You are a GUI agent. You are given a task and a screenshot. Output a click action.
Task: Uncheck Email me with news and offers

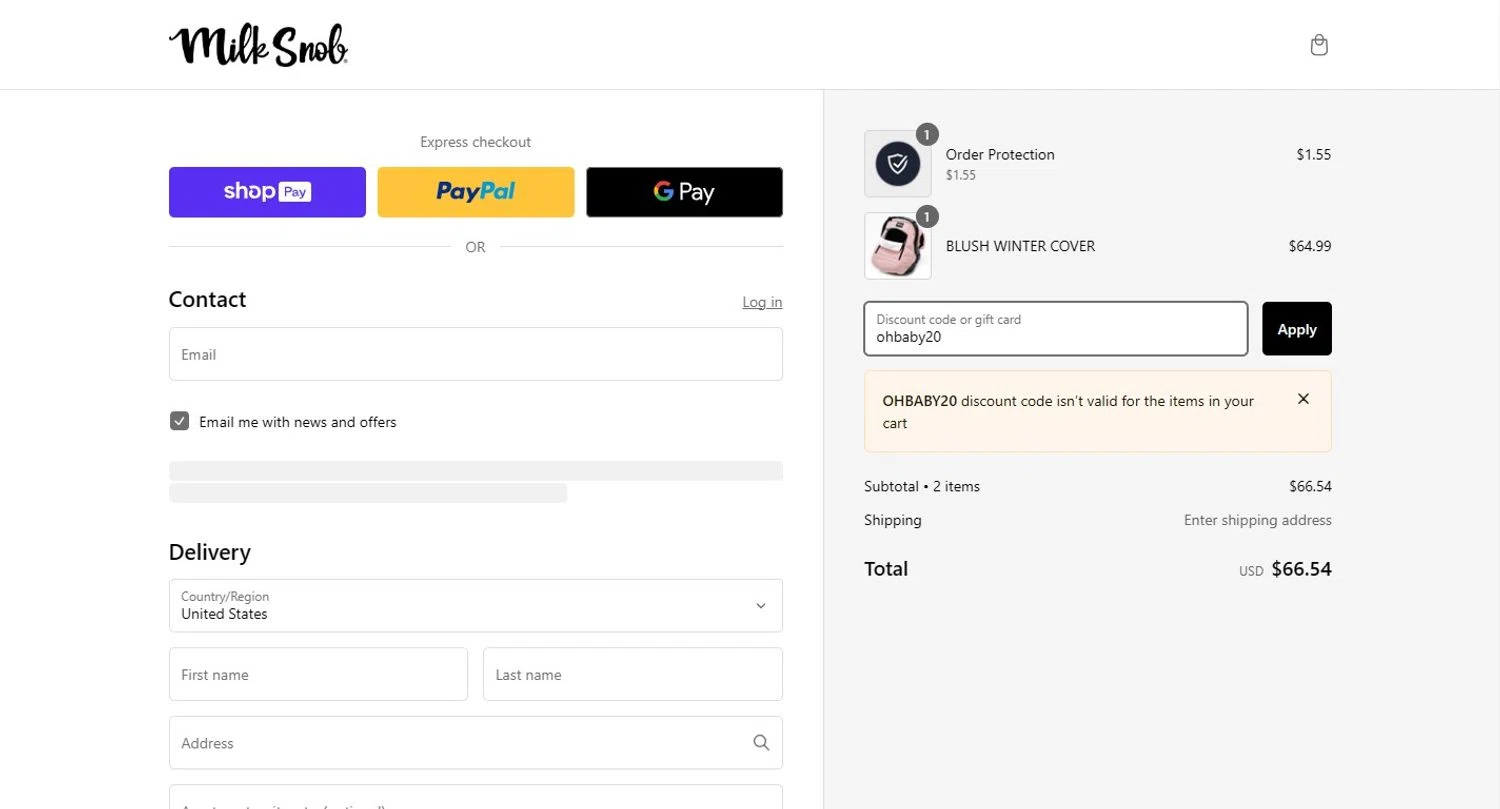pyautogui.click(x=179, y=421)
